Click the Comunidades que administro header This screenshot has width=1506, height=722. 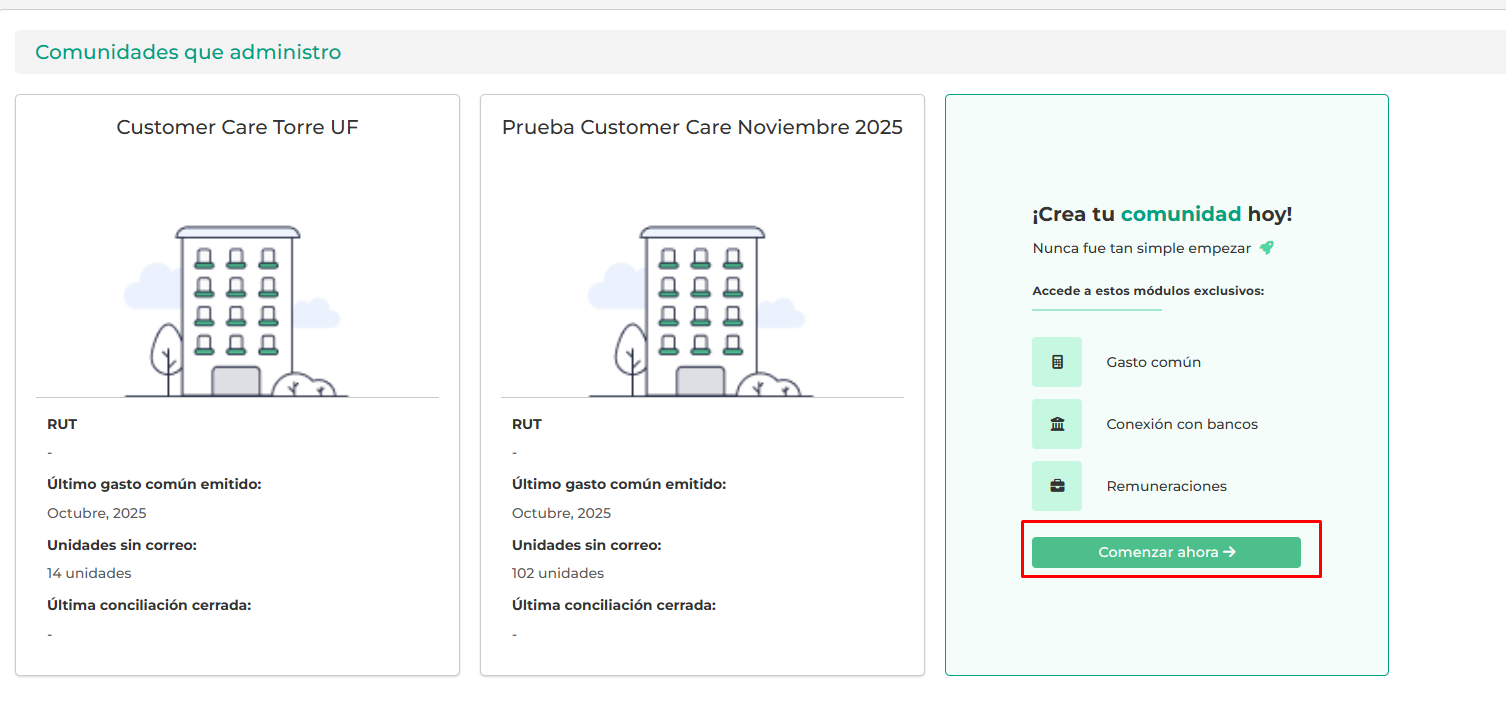pyautogui.click(x=188, y=52)
